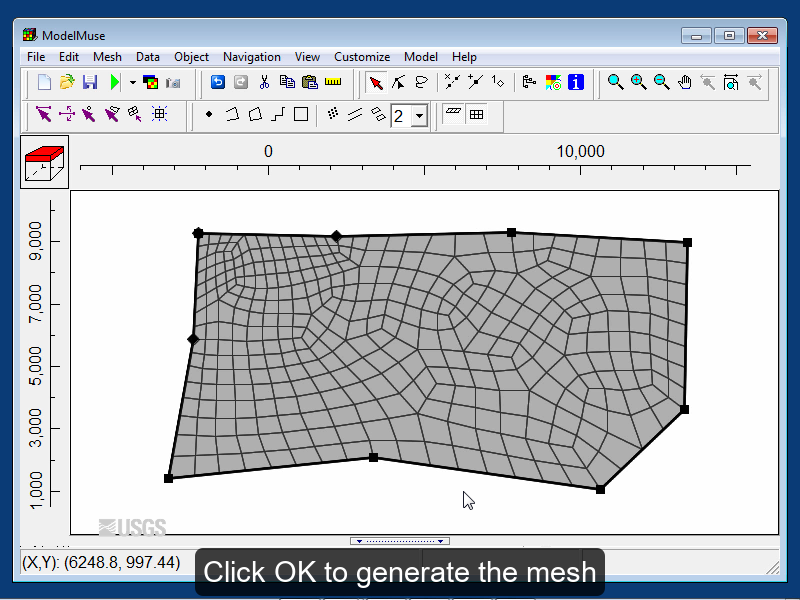
Task: Activate the Measure ruler tool
Action: 333,82
